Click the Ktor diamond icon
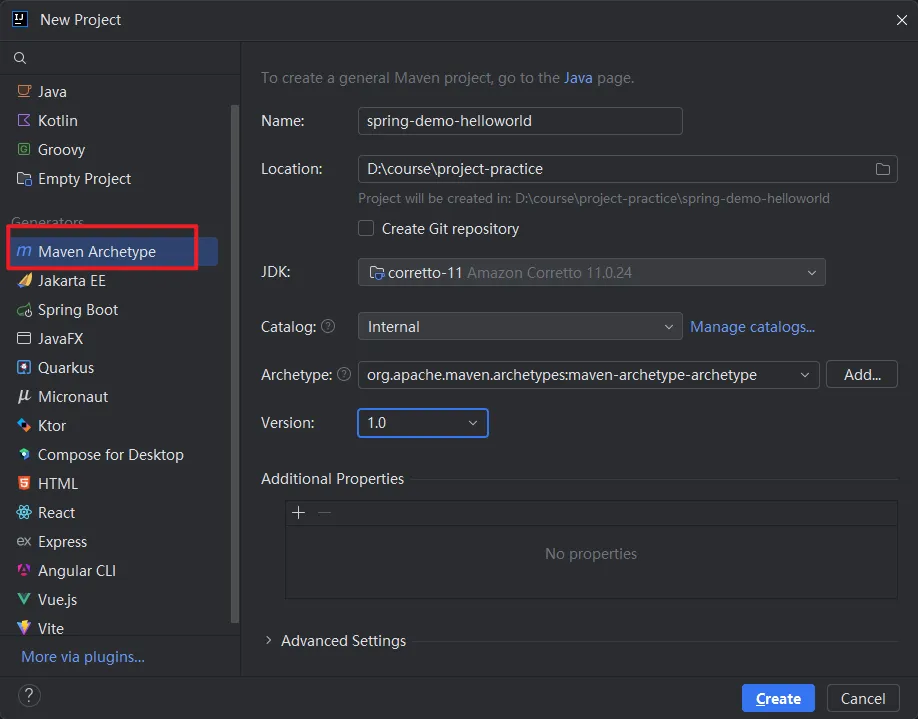The width and height of the screenshot is (918, 719). click(x=24, y=426)
